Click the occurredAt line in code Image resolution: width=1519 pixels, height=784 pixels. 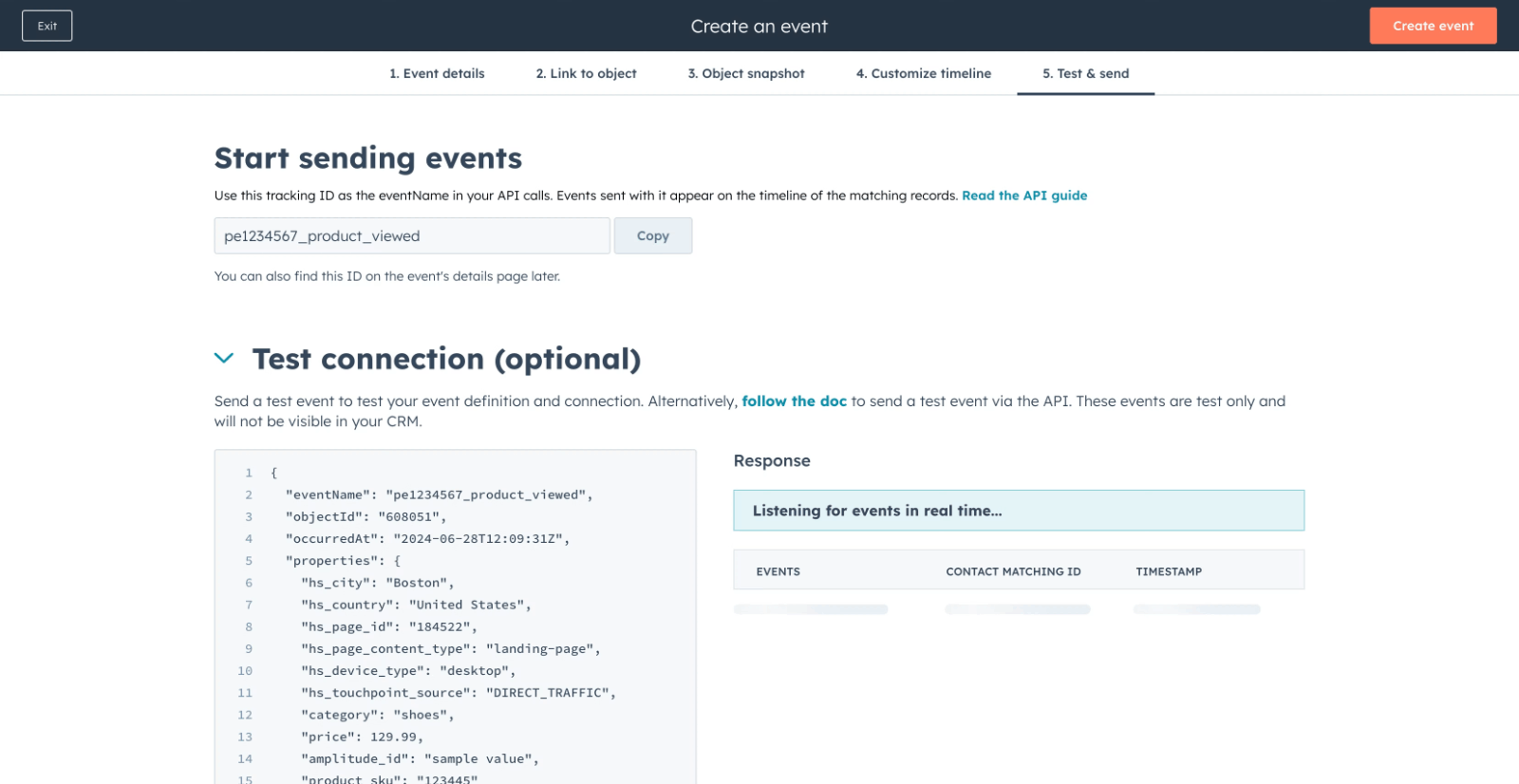[x=427, y=538]
